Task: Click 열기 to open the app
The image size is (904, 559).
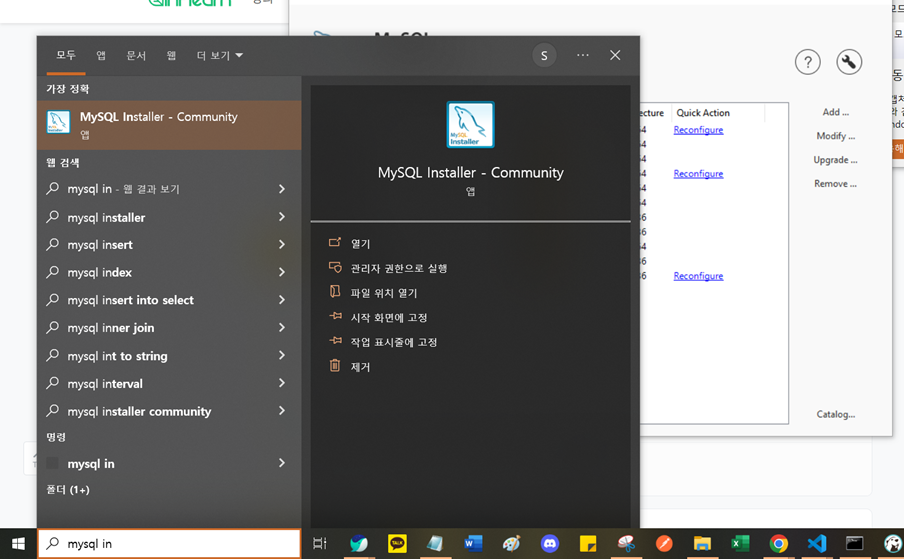Action: [360, 244]
